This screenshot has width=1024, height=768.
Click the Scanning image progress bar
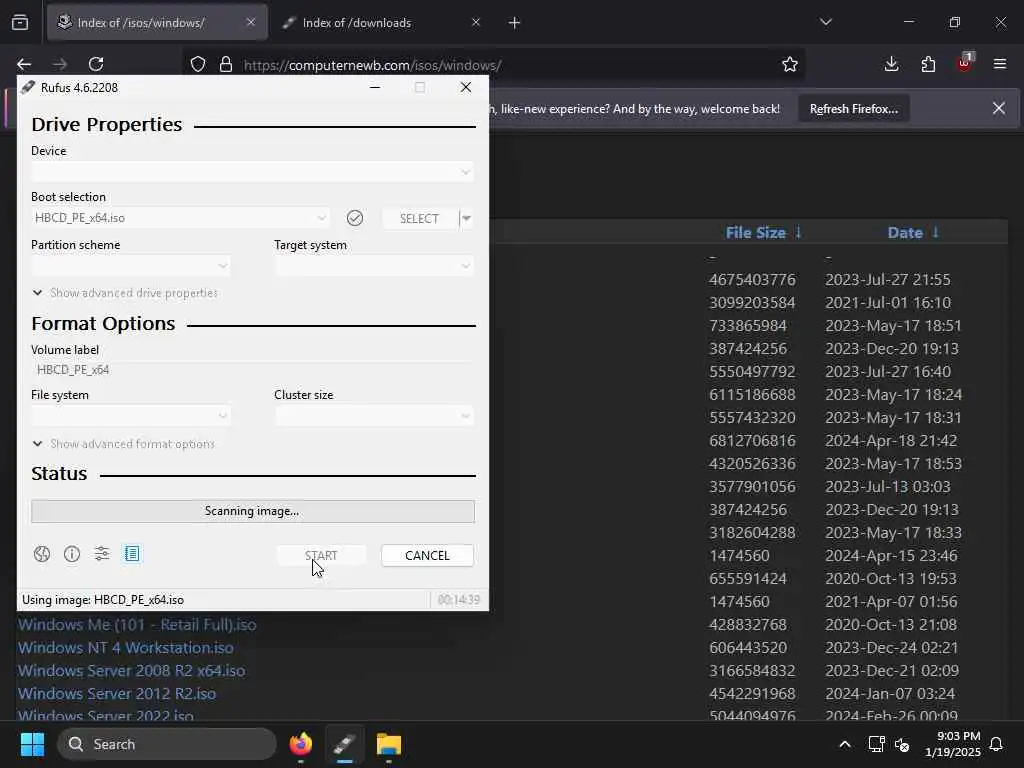[253, 511]
